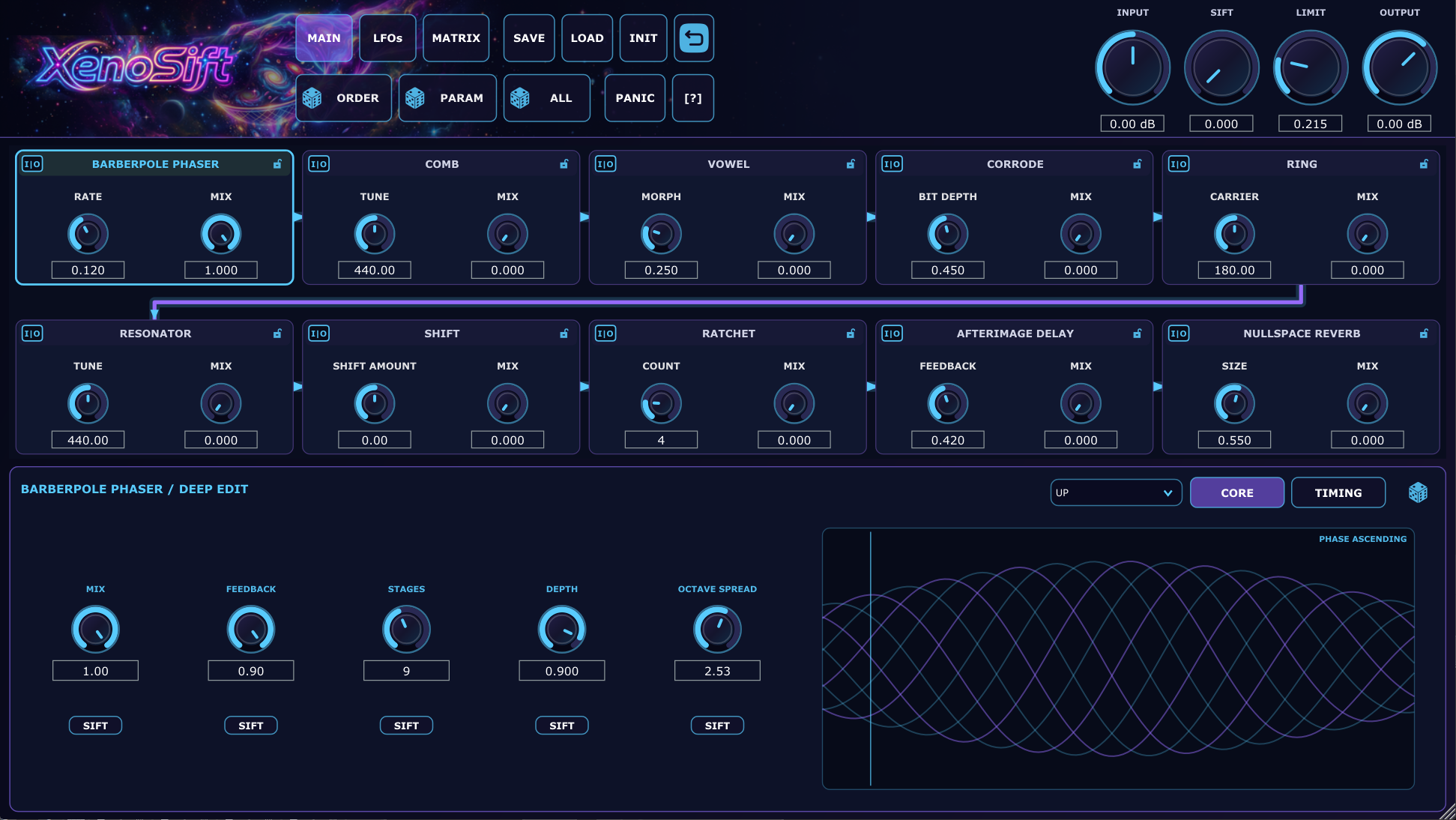Select the CORE deep edit tab
The image size is (1456, 820).
pos(1236,492)
